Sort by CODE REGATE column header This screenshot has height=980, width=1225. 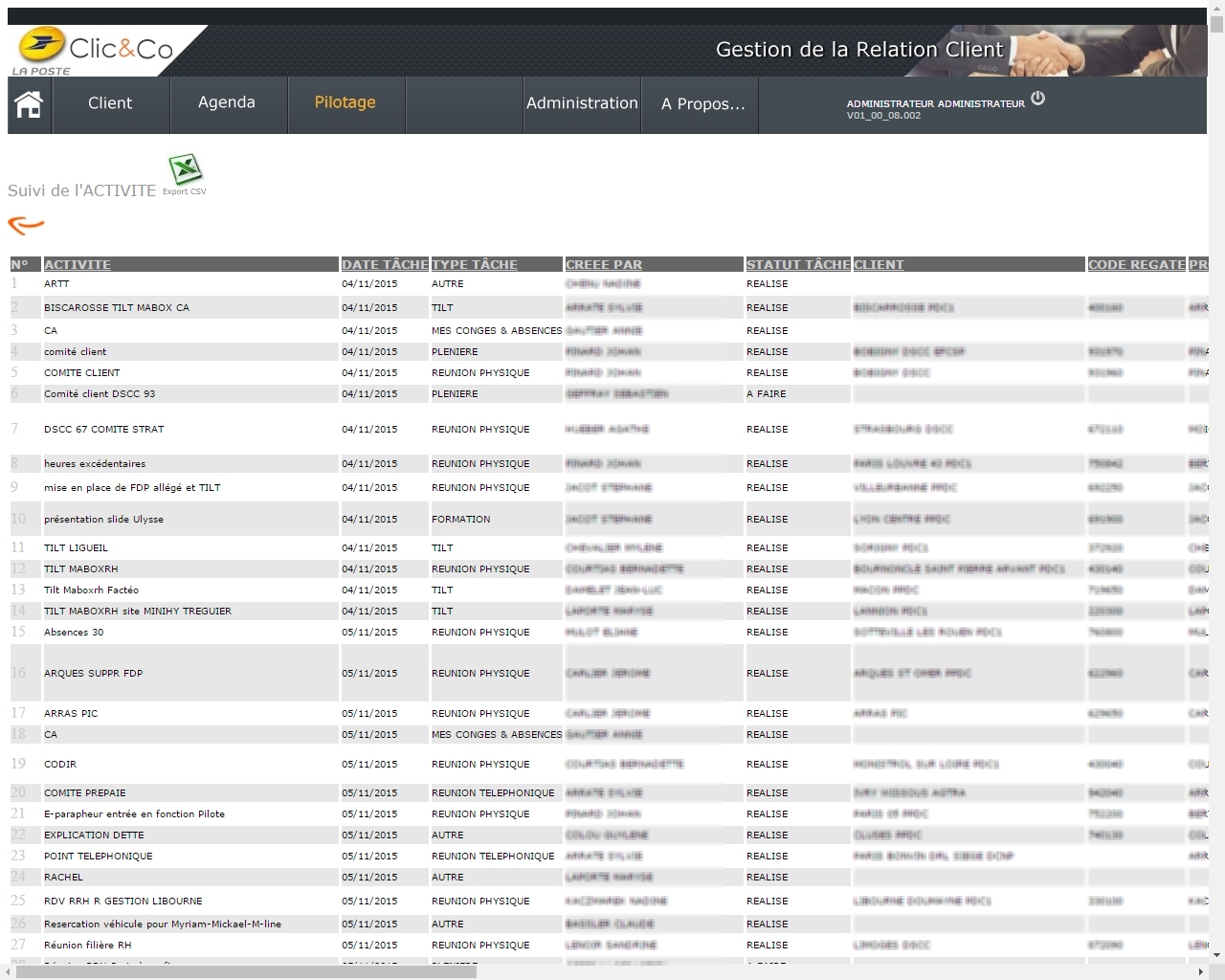(x=1136, y=265)
